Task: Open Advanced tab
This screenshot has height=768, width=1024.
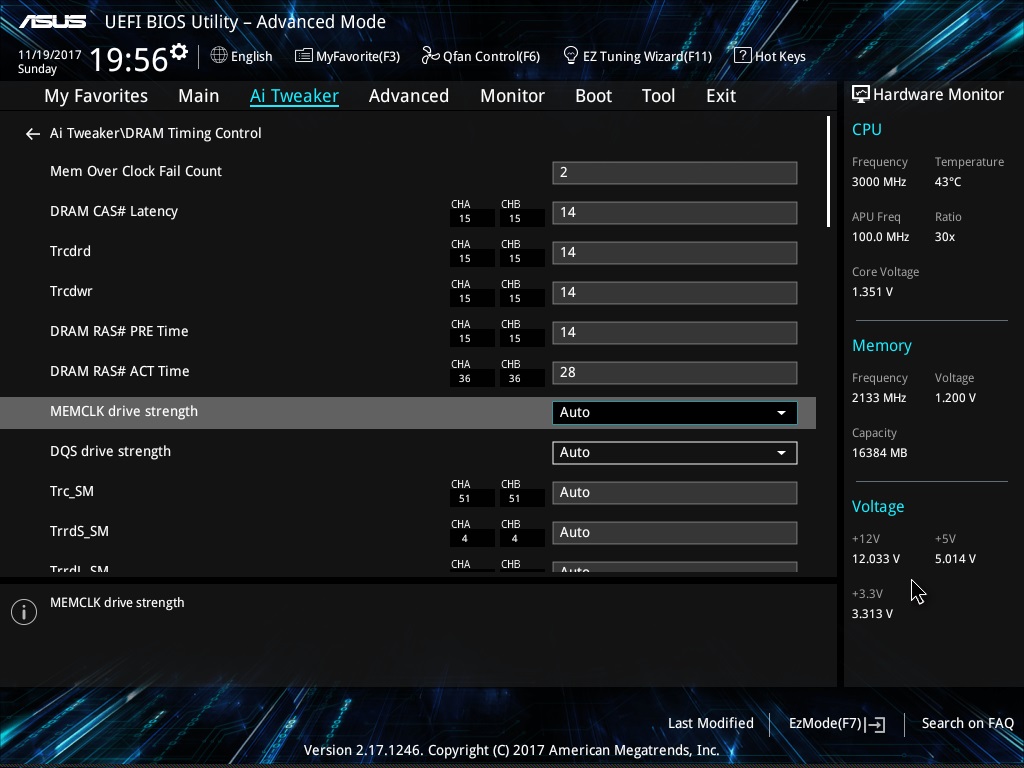Action: click(x=409, y=96)
